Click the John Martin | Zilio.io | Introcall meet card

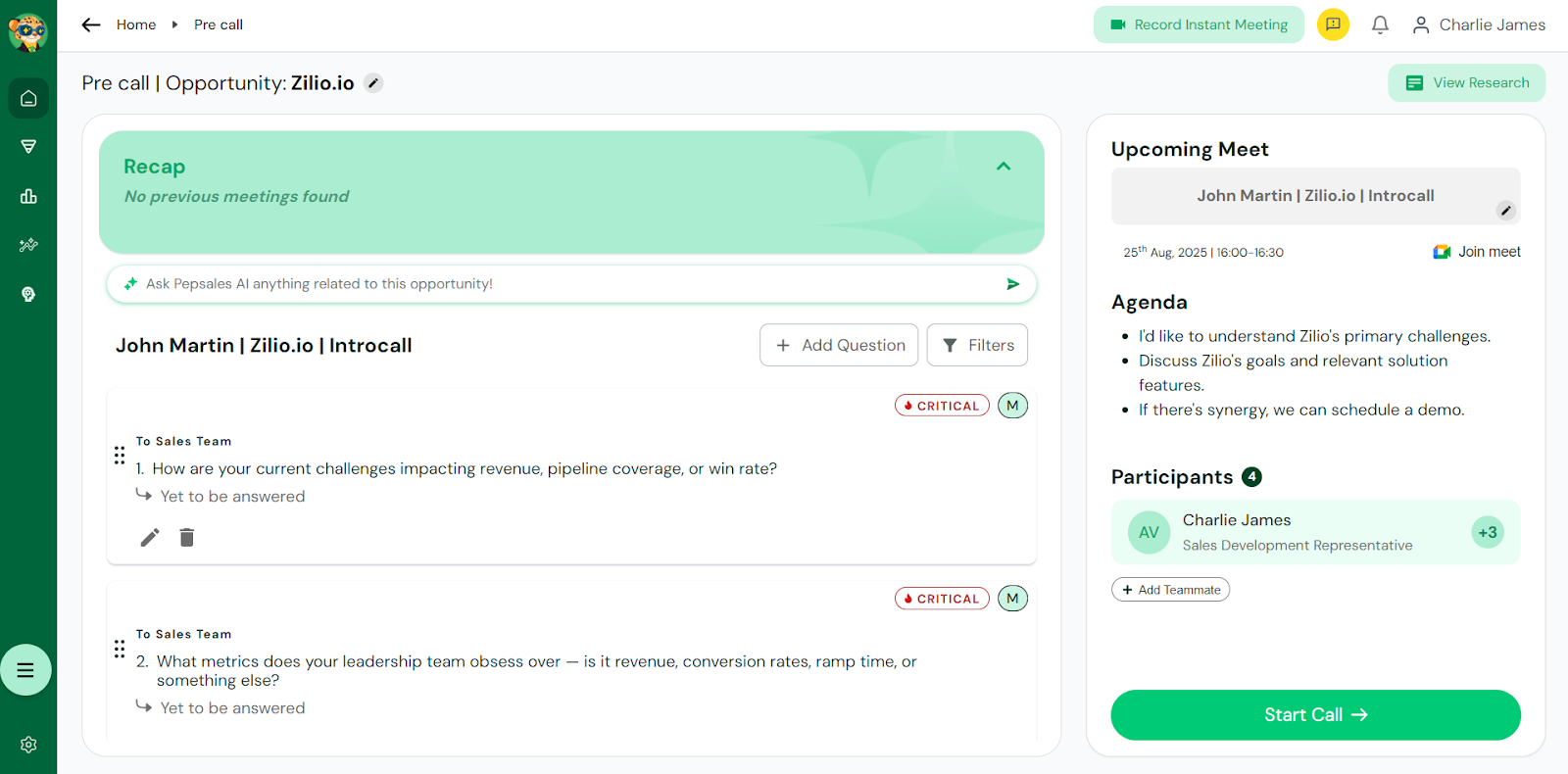pyautogui.click(x=1315, y=196)
